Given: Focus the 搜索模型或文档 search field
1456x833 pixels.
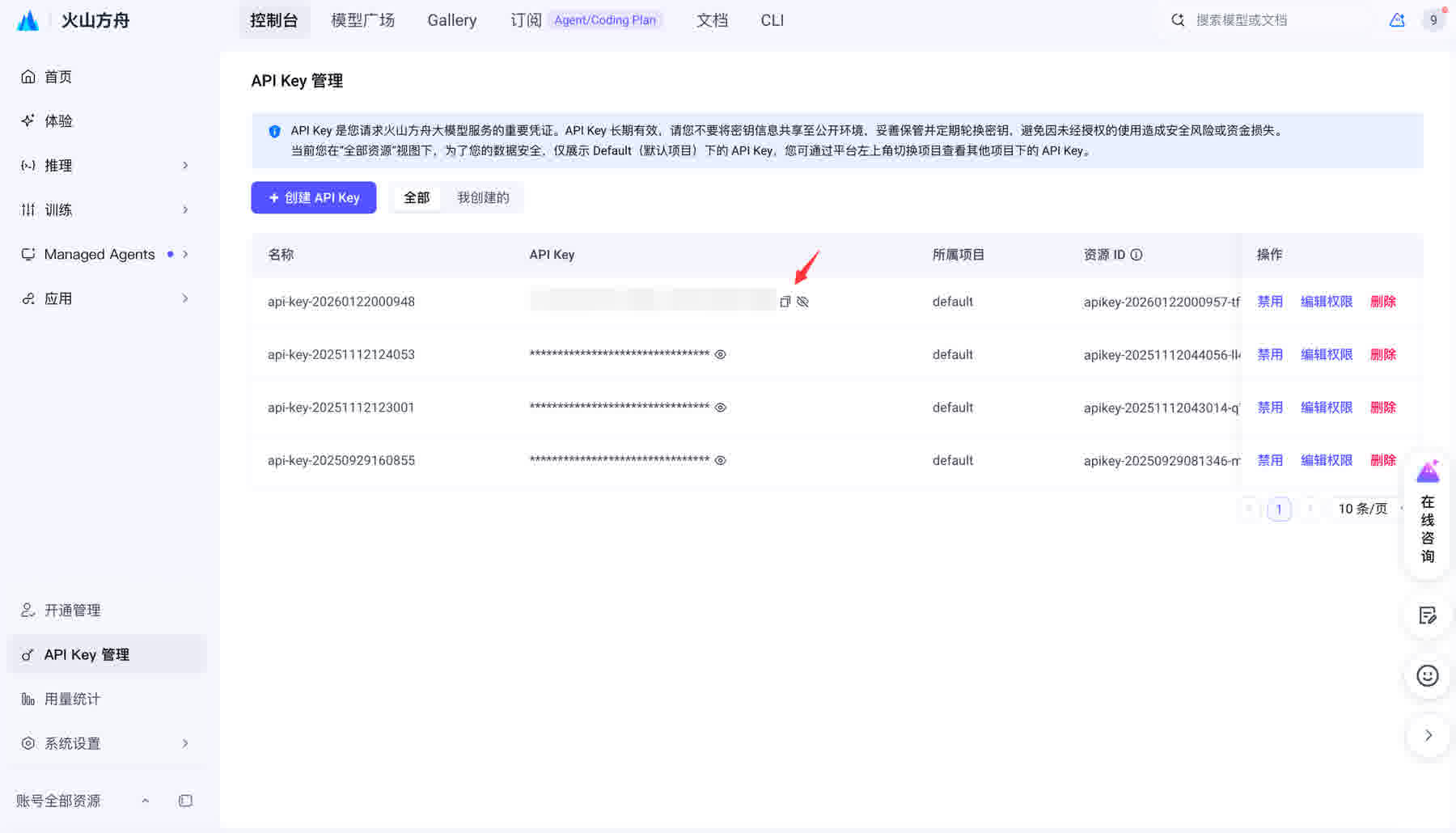Looking at the screenshot, I should point(1266,20).
